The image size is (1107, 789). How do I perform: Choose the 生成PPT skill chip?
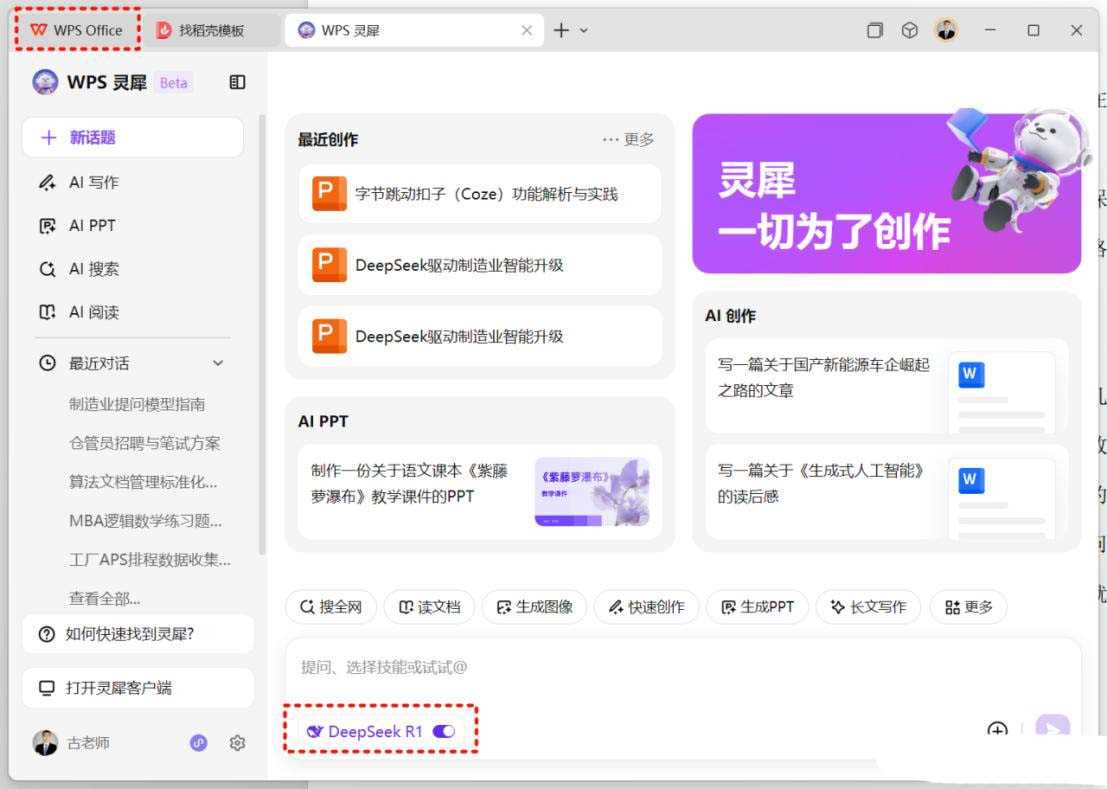click(x=758, y=607)
